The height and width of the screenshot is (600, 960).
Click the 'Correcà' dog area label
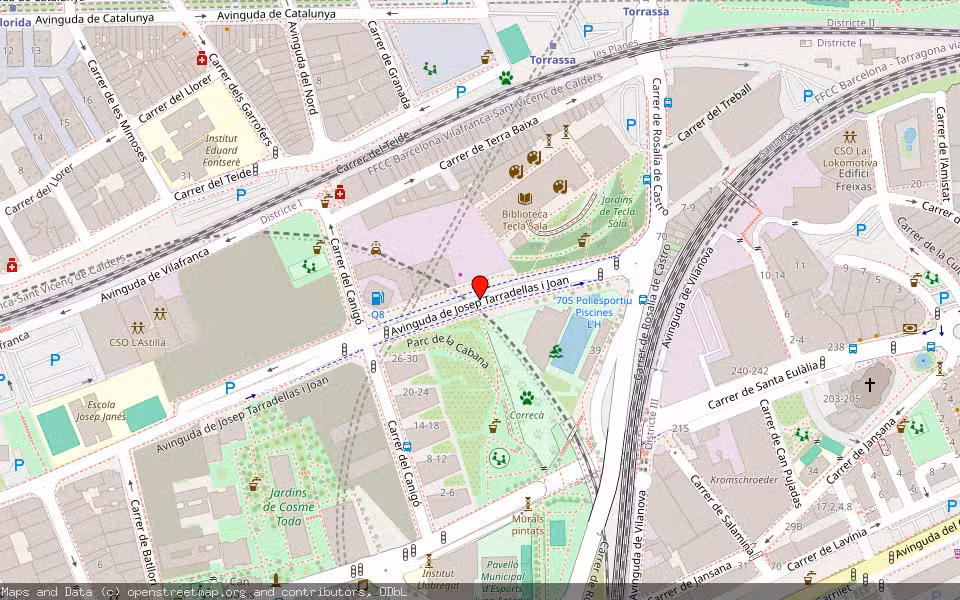click(527, 415)
